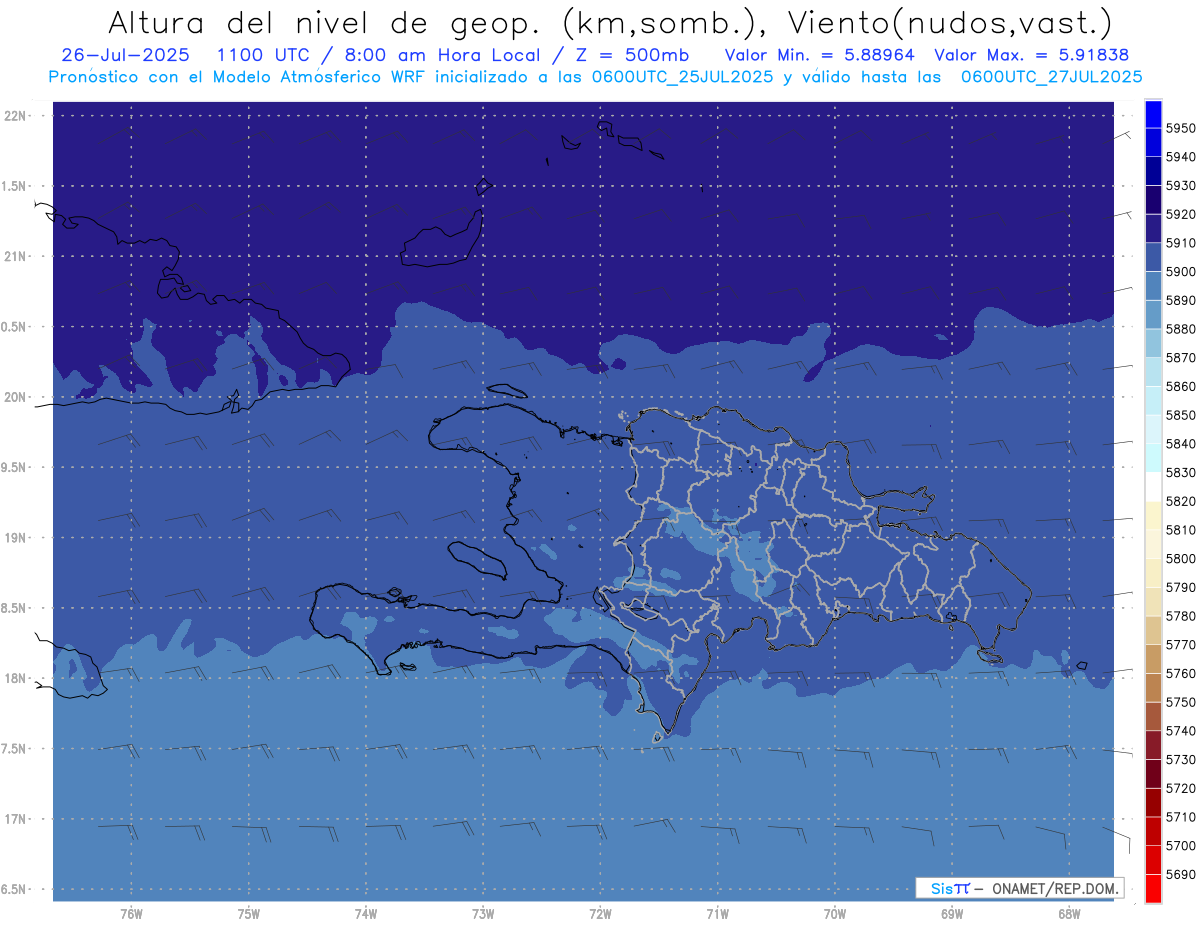Click the '5780' legend value
The width and height of the screenshot is (1200, 927).
click(1181, 616)
